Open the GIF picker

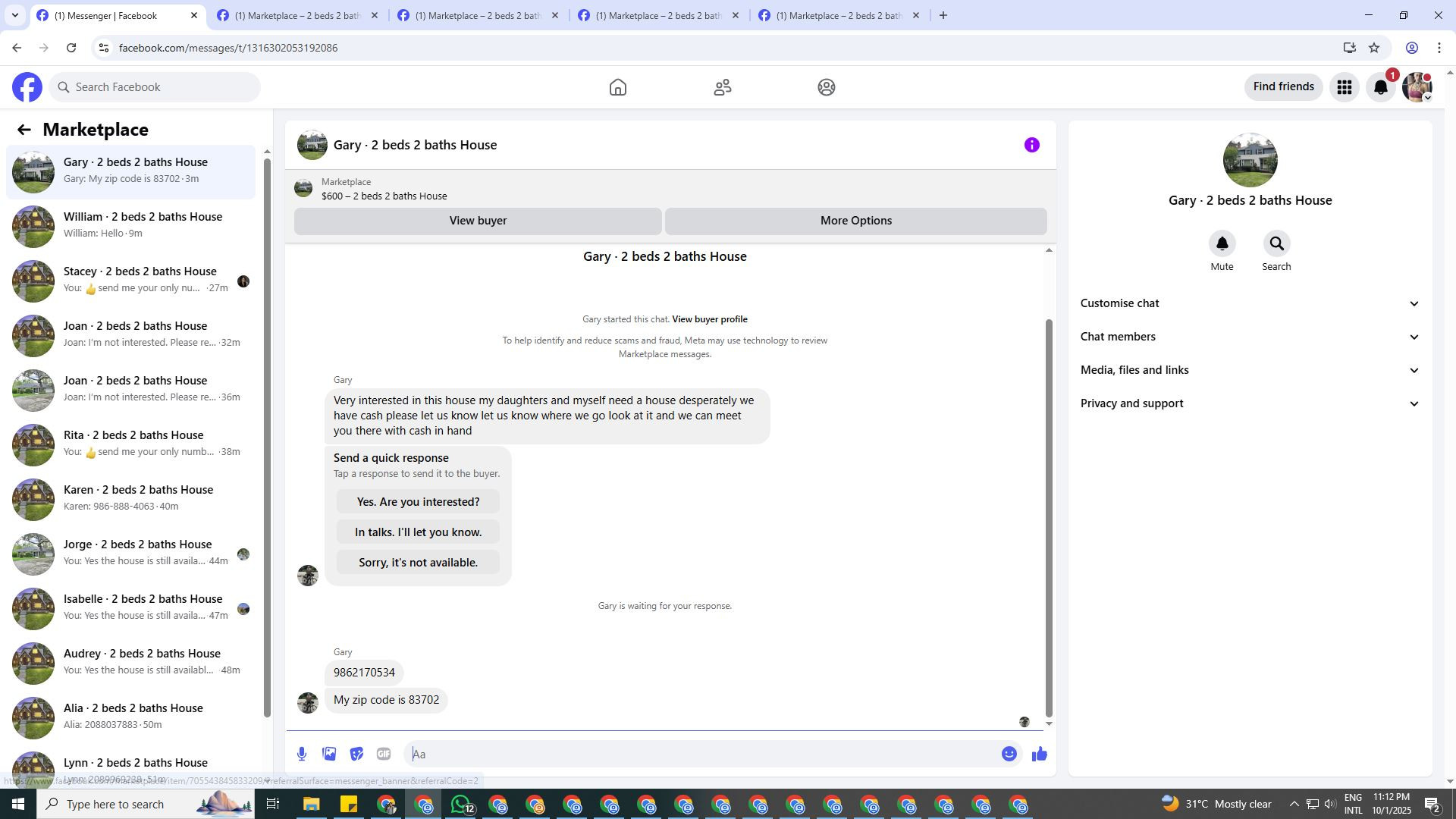coord(384,754)
